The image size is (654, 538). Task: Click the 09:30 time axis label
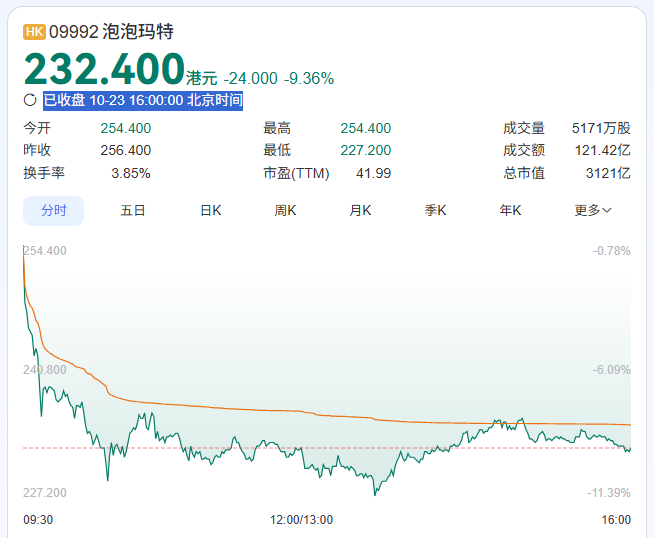38,520
